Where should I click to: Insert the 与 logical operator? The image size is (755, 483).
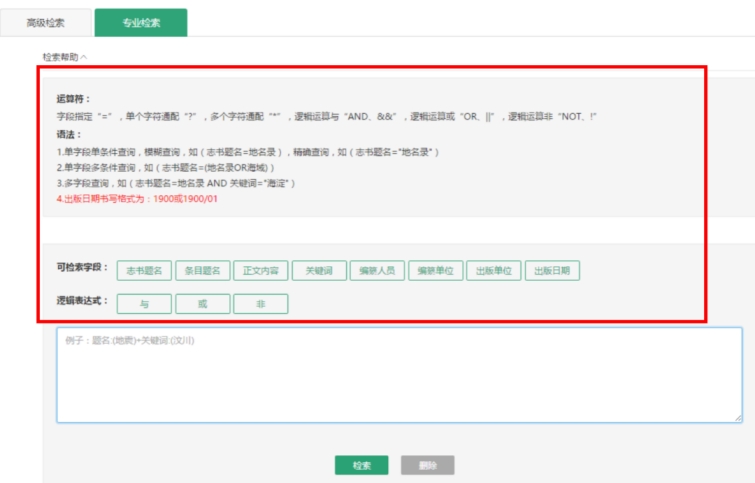pyautogui.click(x=144, y=303)
